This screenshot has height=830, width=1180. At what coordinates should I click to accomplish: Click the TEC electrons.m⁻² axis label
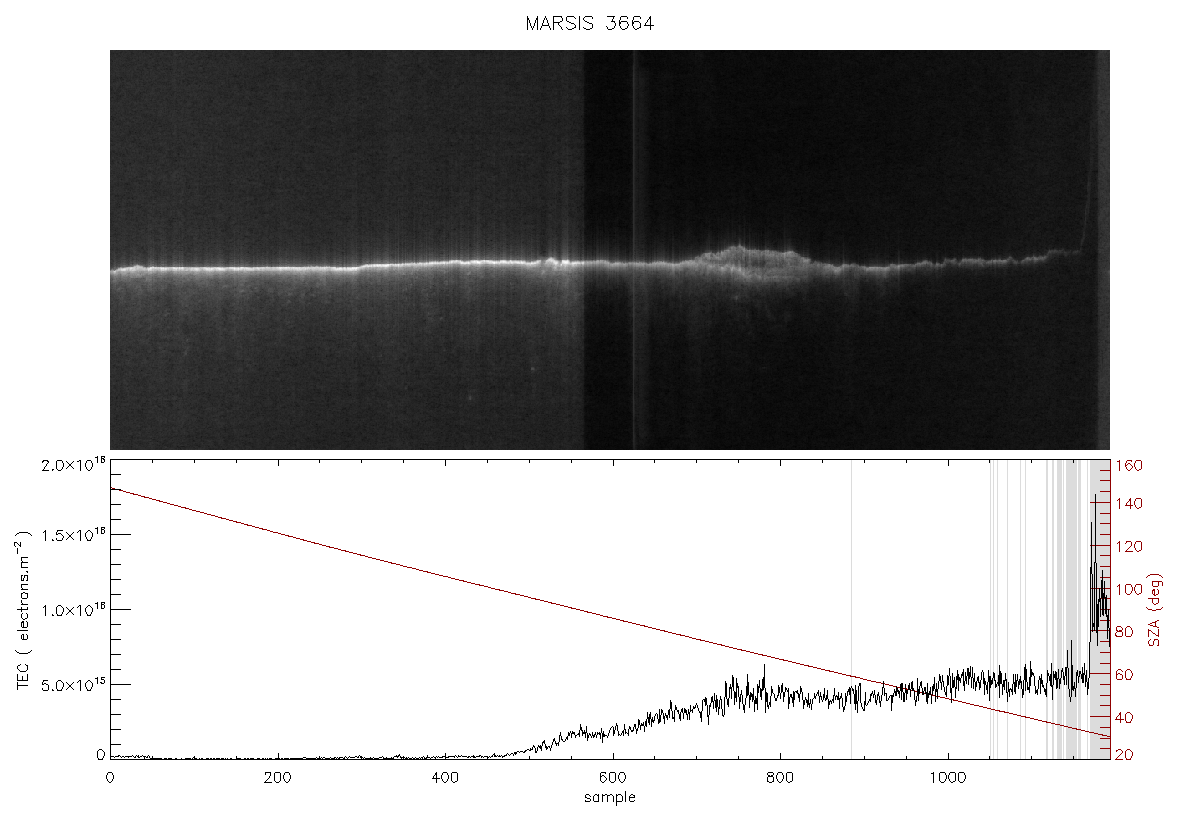coord(23,609)
